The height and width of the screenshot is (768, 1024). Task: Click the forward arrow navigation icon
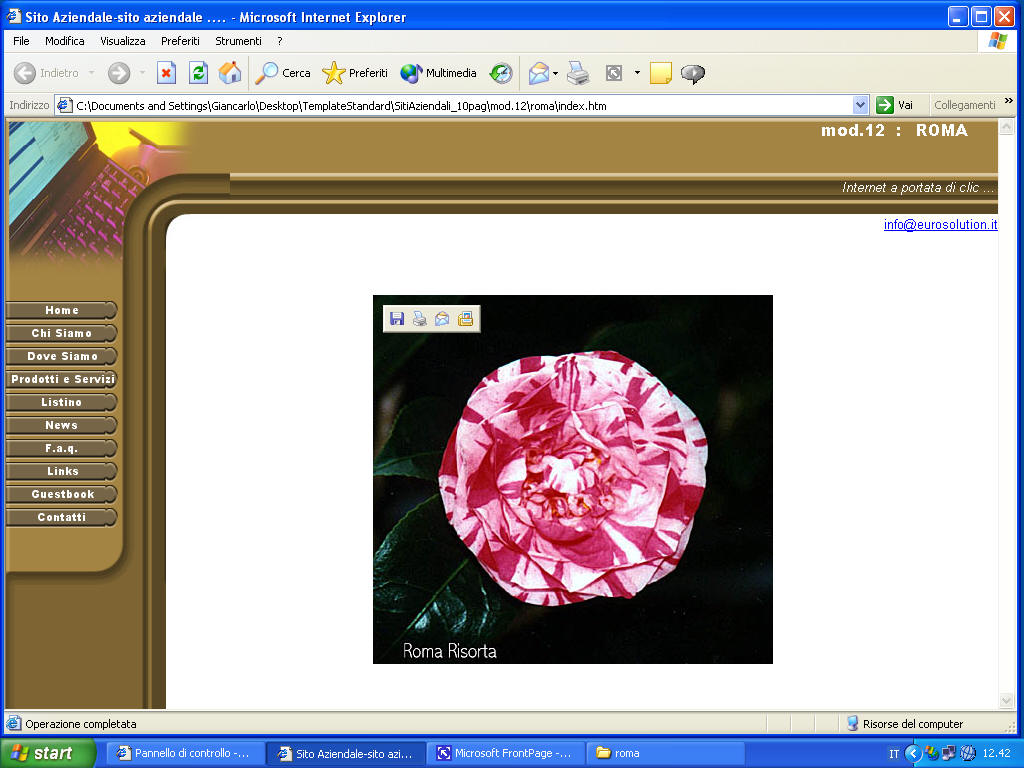pos(119,73)
